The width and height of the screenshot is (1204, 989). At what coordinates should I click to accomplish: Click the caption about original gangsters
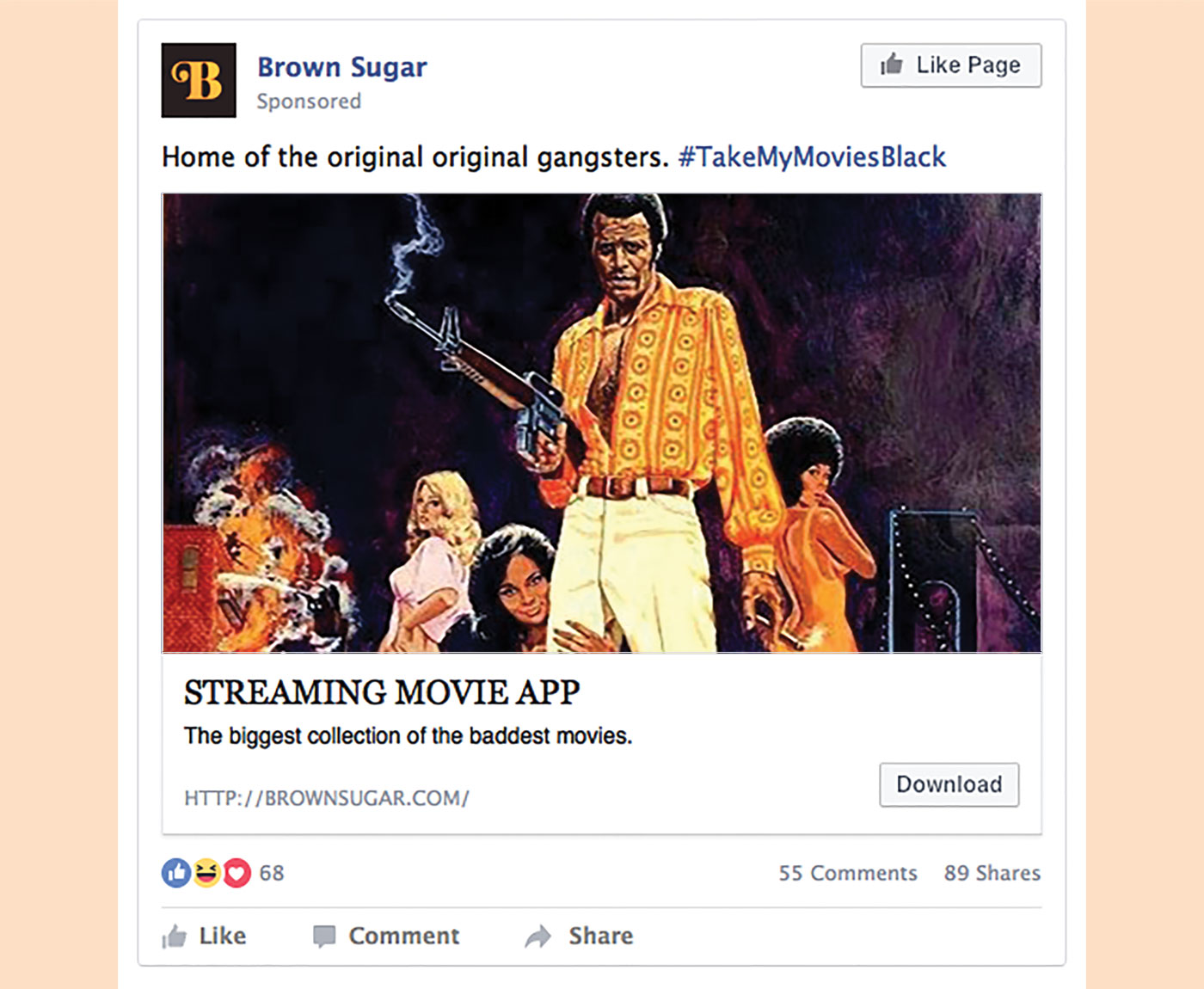(415, 157)
